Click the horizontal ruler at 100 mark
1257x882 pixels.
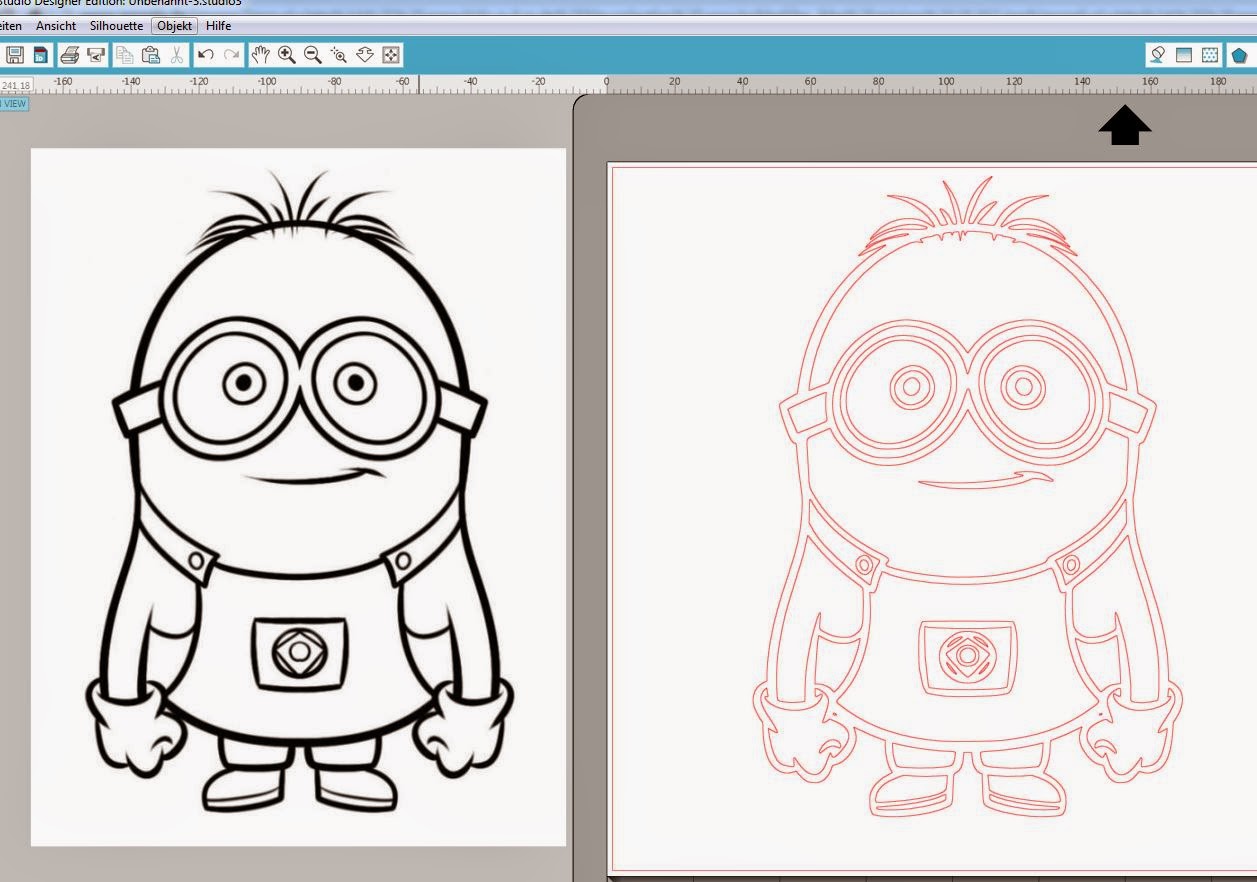coord(946,84)
